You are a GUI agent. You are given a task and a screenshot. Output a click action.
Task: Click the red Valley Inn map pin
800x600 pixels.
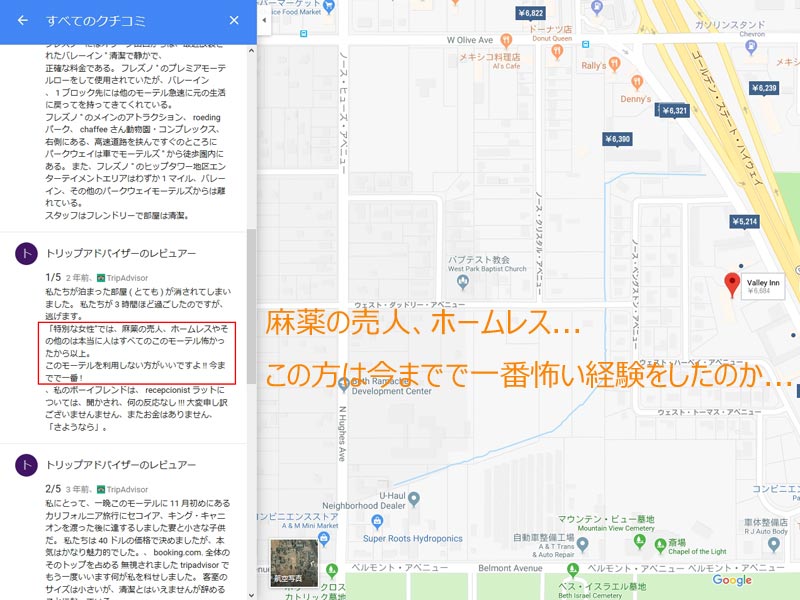point(732,284)
